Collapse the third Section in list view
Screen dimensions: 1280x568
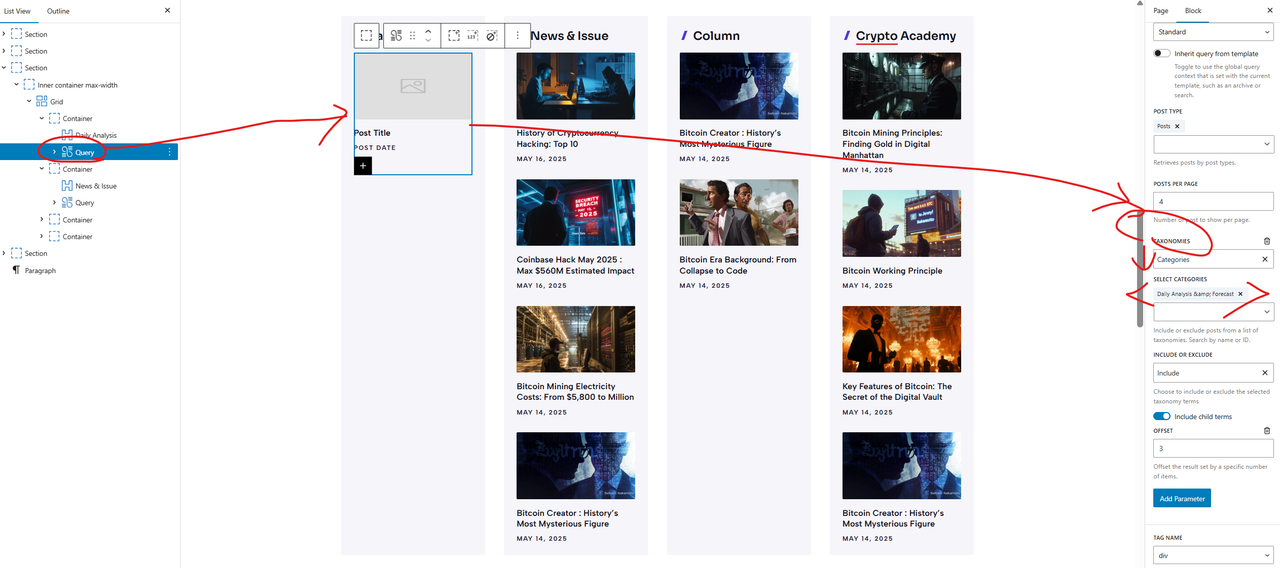tap(5, 68)
